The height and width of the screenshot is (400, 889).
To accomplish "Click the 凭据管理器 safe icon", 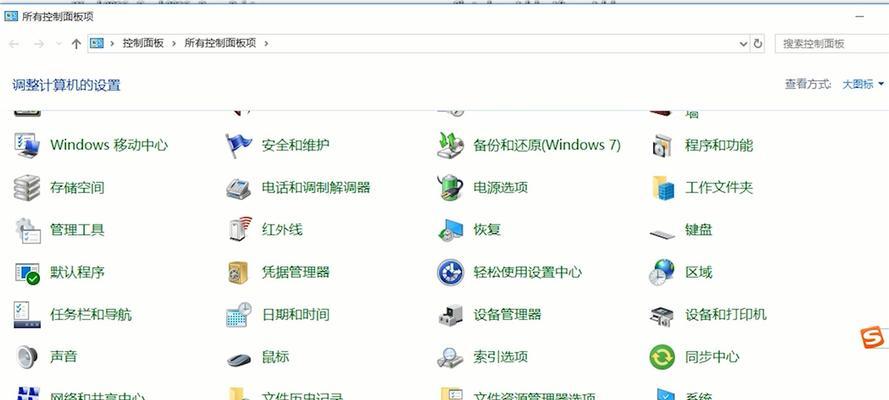I will 239,273.
